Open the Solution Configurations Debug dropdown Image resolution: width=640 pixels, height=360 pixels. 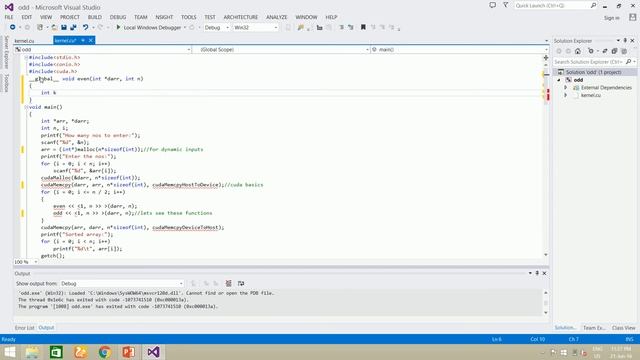[x=217, y=27]
